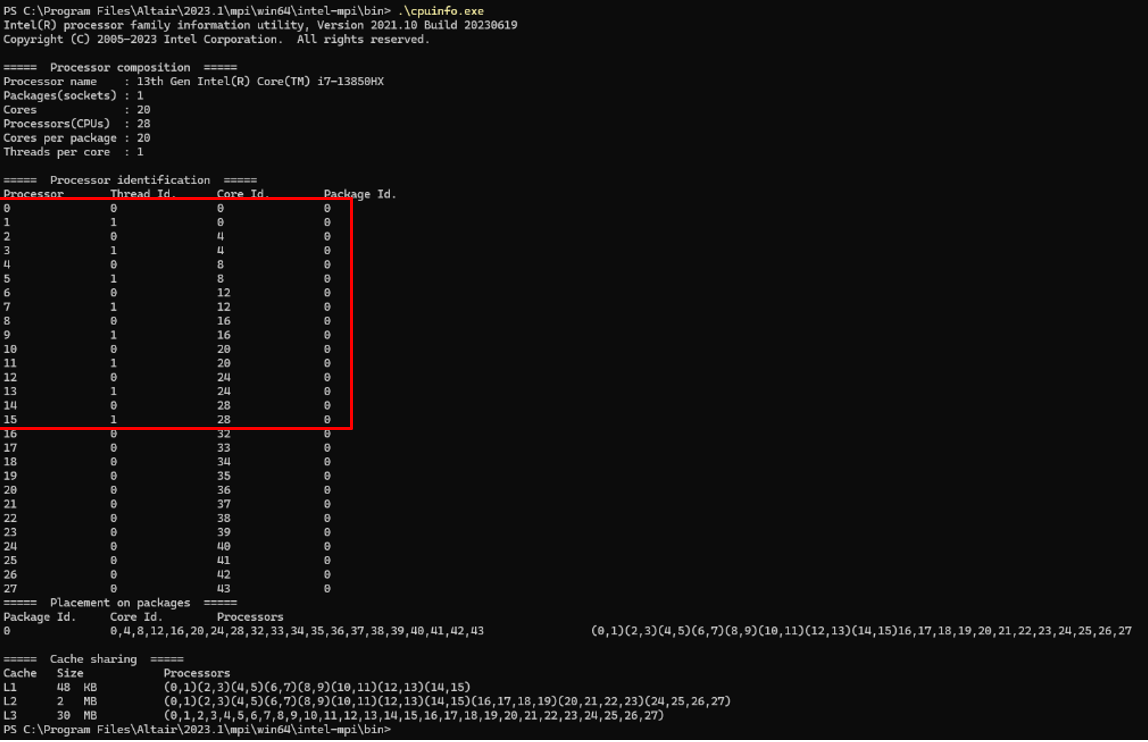This screenshot has height=742, width=1148.
Task: Click processor number 17 in first column
Action: point(10,448)
